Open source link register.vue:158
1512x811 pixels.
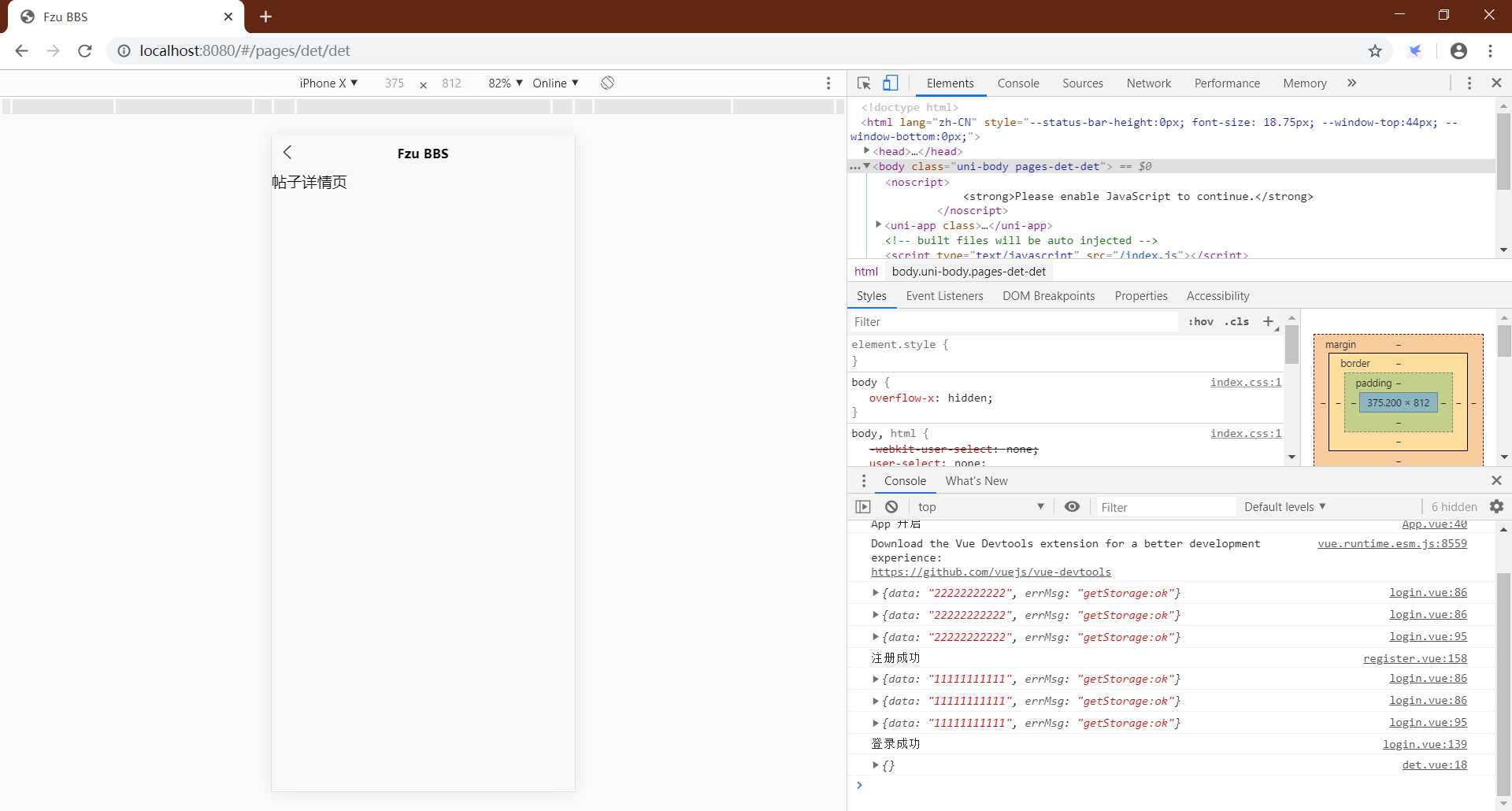coord(1414,658)
